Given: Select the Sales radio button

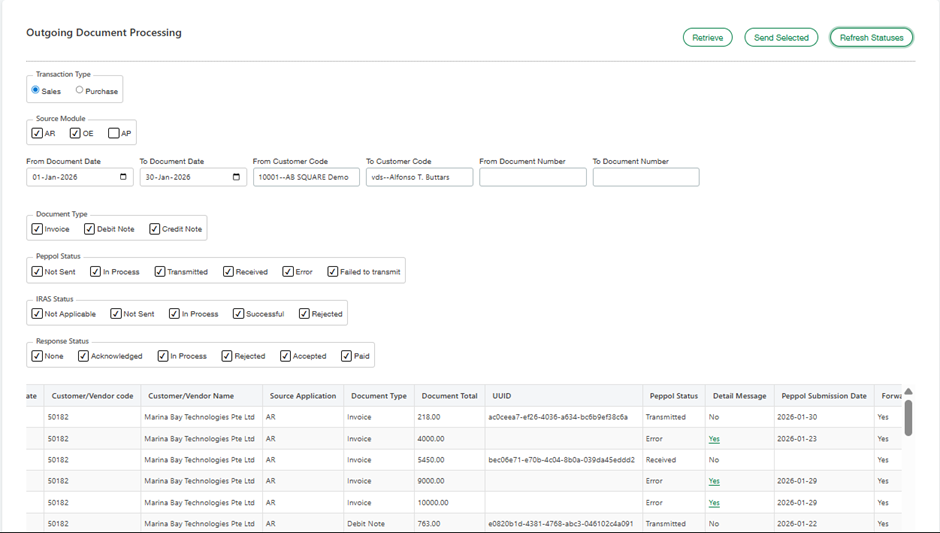Looking at the screenshot, I should [36, 90].
